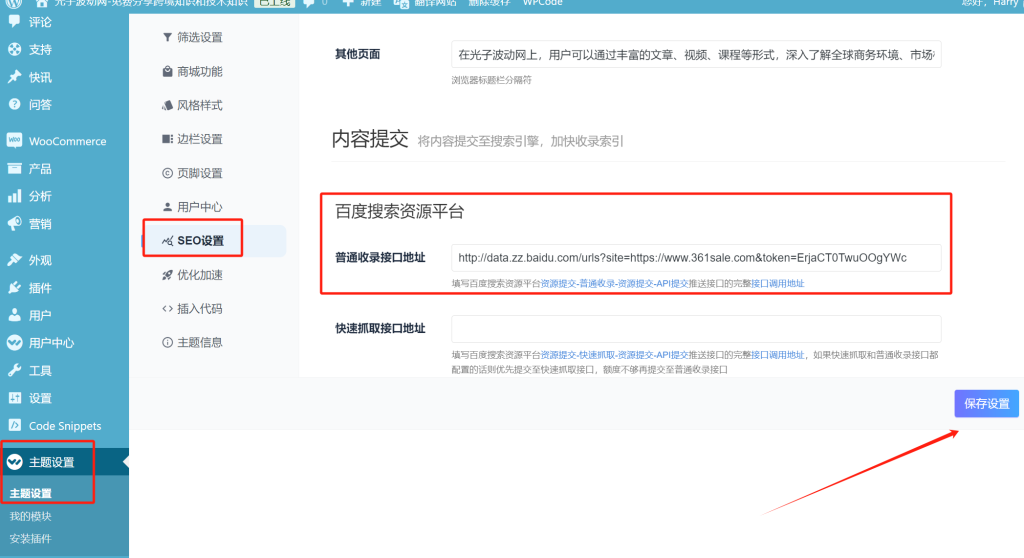Click the 浏览器标题栏分隔符 hint text
The image size is (1024, 558).
coord(491,80)
